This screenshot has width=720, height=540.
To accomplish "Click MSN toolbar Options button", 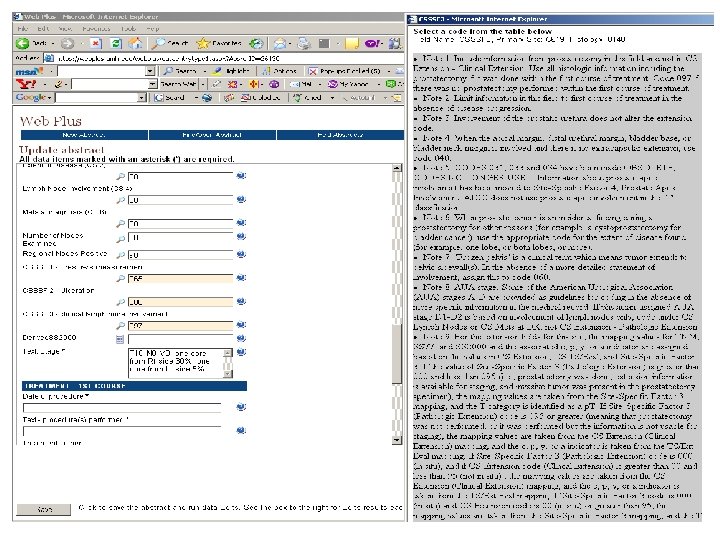I will [280, 71].
